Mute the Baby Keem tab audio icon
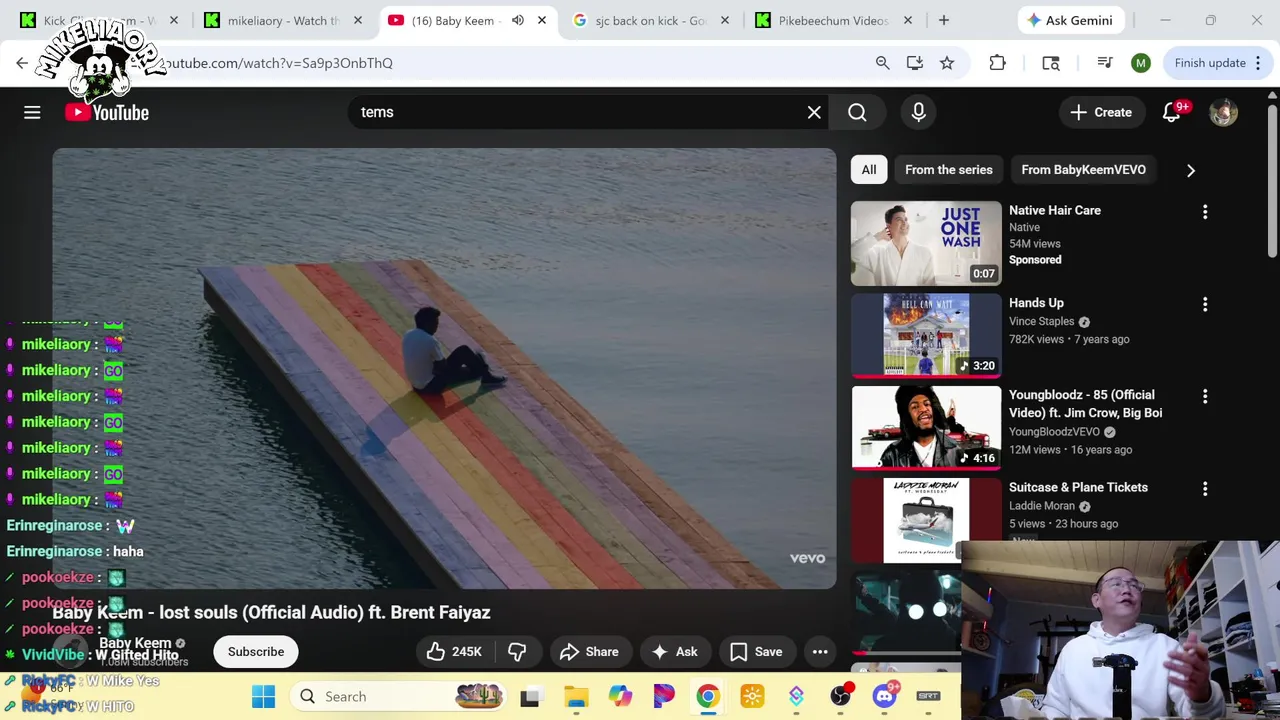Image resolution: width=1280 pixels, height=720 pixels. (517, 20)
